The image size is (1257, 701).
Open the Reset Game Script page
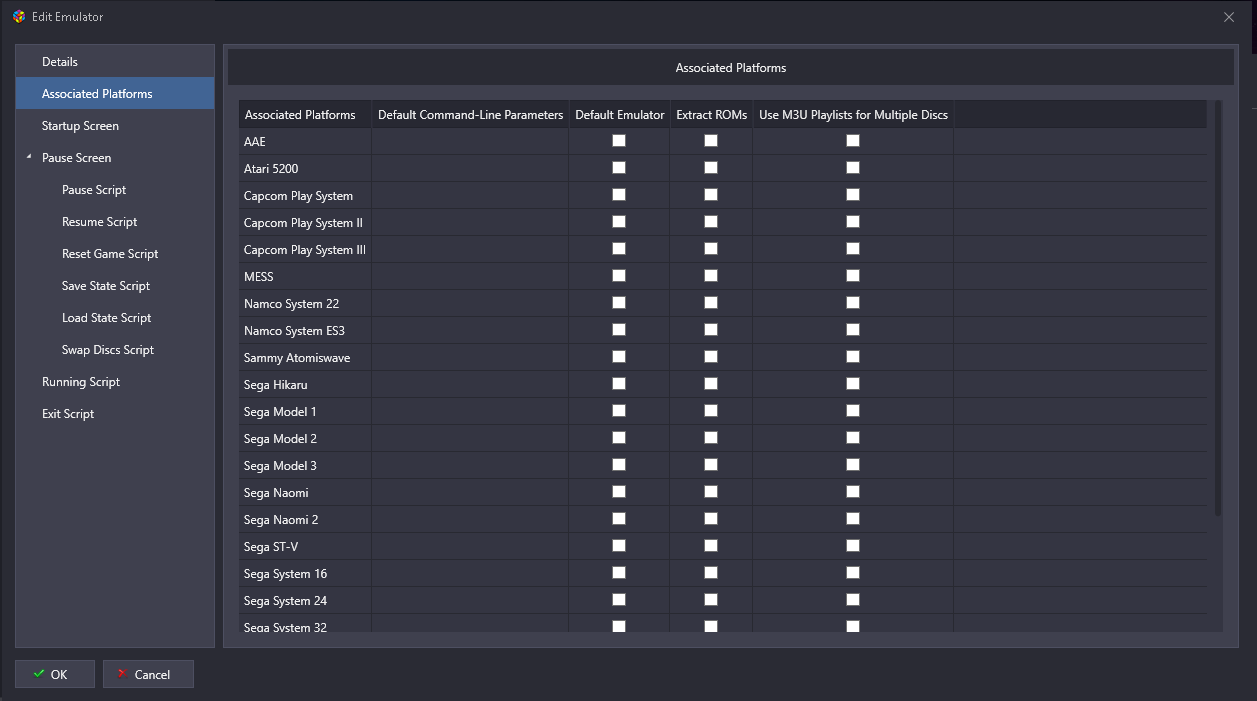[x=110, y=254]
